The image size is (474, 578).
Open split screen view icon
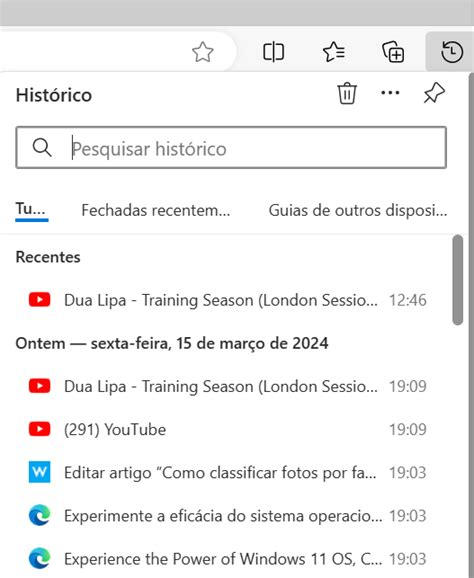[x=273, y=52]
